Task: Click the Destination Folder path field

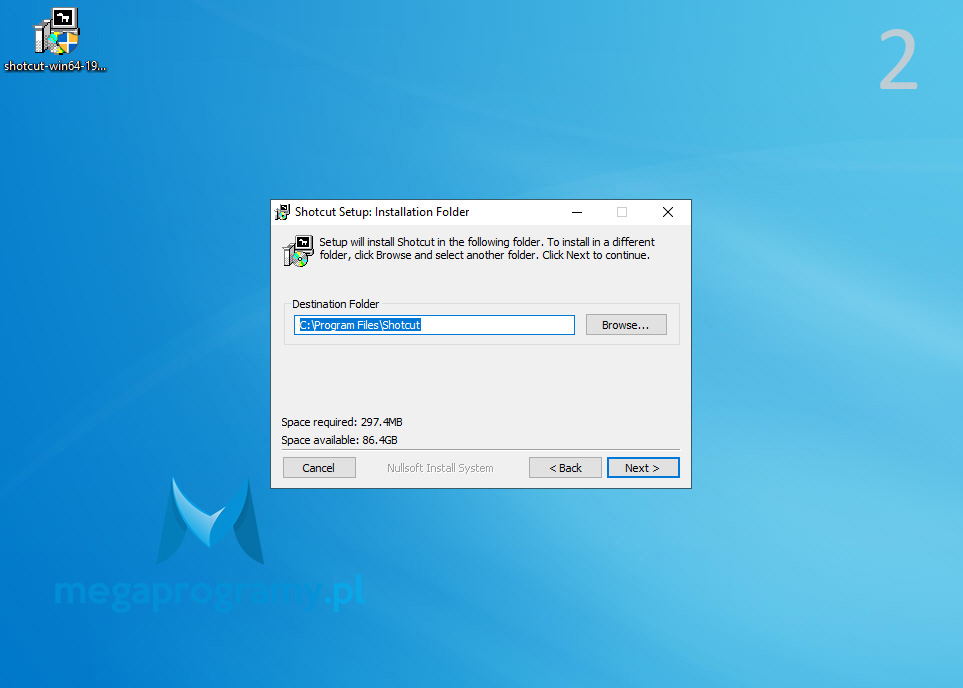Action: pyautogui.click(x=434, y=325)
